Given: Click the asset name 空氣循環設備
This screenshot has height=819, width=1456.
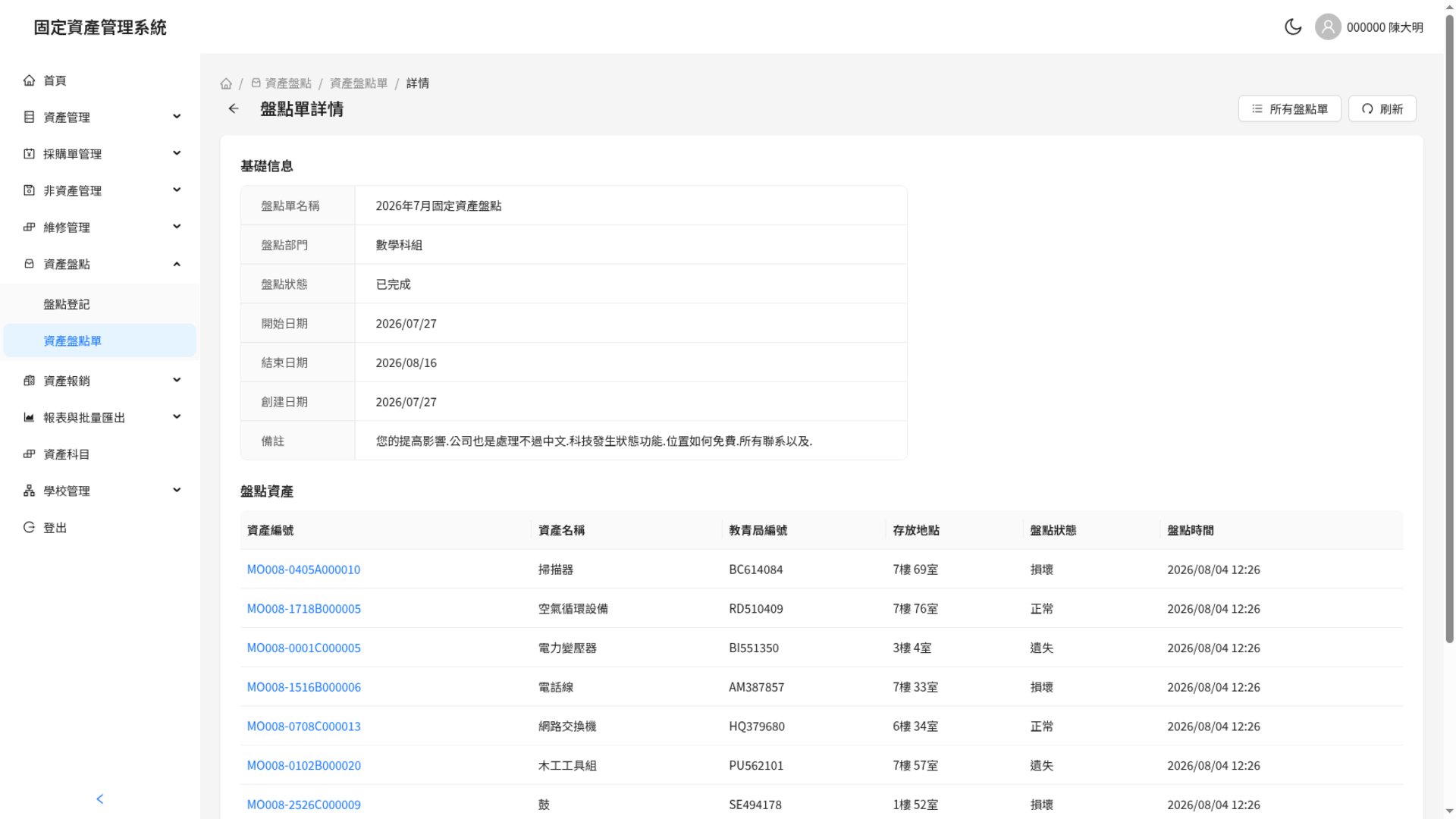Looking at the screenshot, I should (573, 609).
